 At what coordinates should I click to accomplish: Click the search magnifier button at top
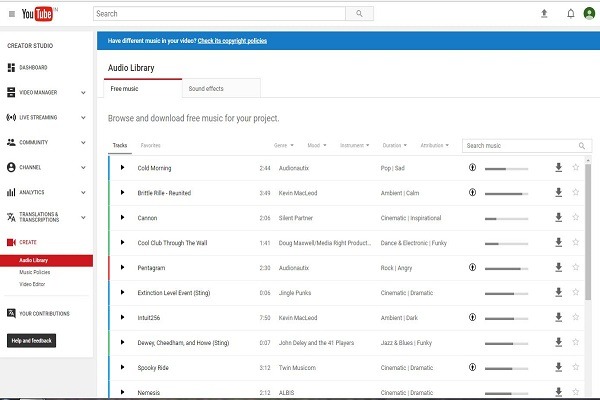pos(359,14)
